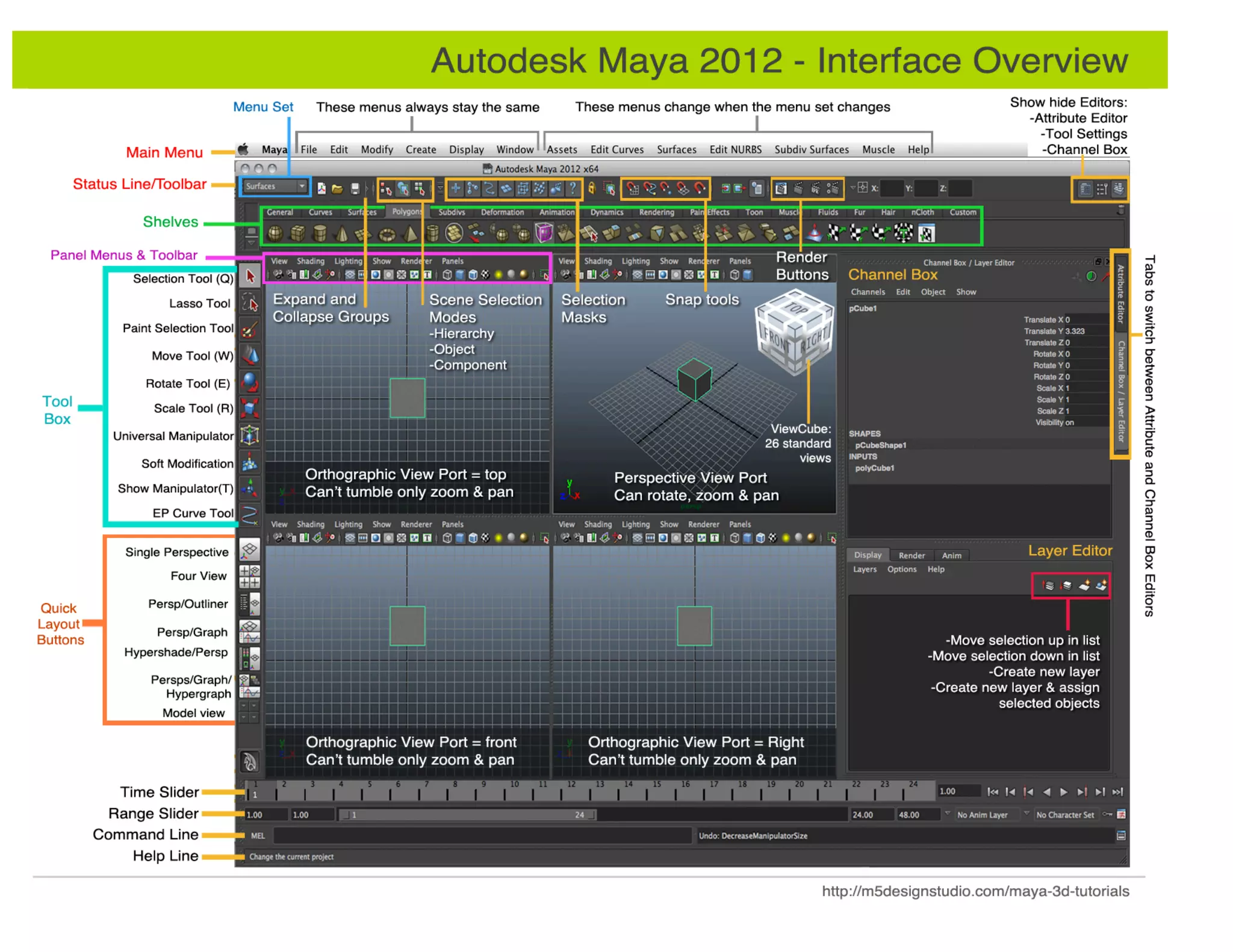The height and width of the screenshot is (952, 1233).
Task: Select the Scale Tool icon
Action: point(250,408)
